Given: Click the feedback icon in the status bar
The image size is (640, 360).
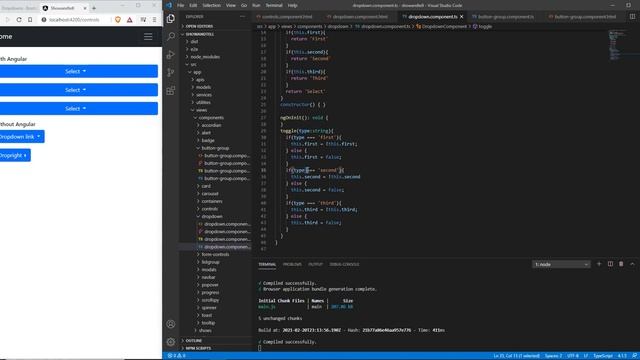Looking at the screenshot, I should point(634,356).
